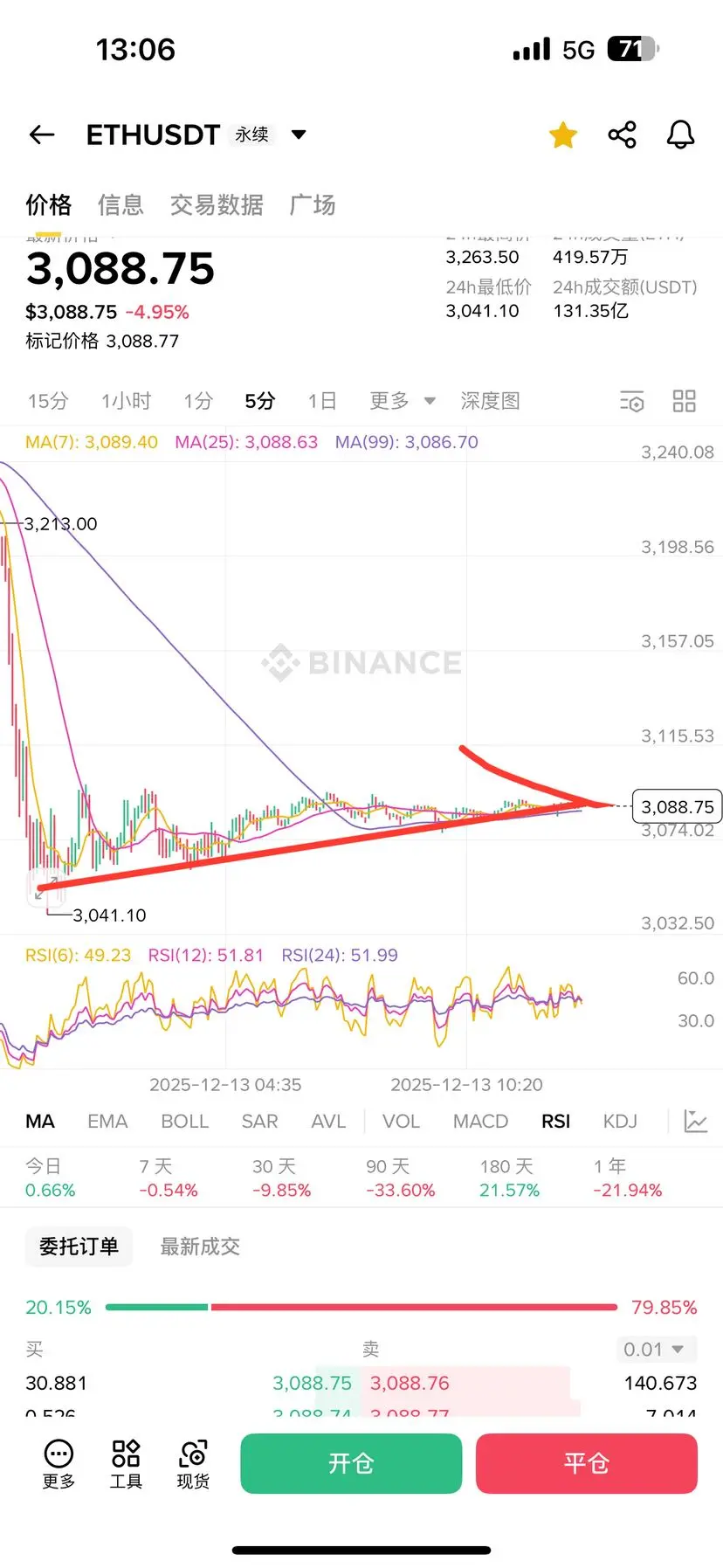The image size is (723, 1568).
Task: Click the RSI(6): 49.23 legend
Action: click(78, 955)
